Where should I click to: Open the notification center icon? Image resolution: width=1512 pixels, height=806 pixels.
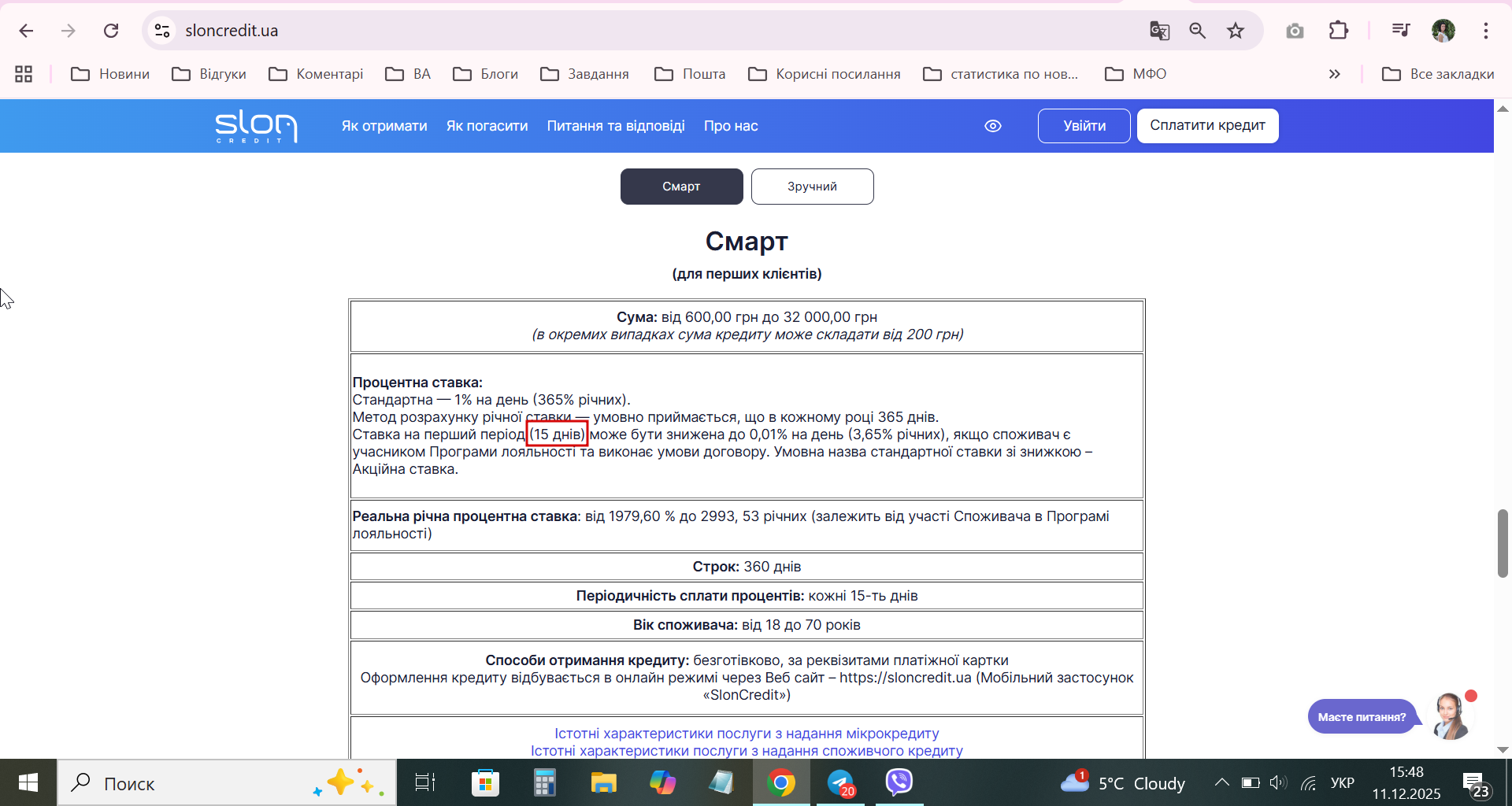(x=1476, y=782)
